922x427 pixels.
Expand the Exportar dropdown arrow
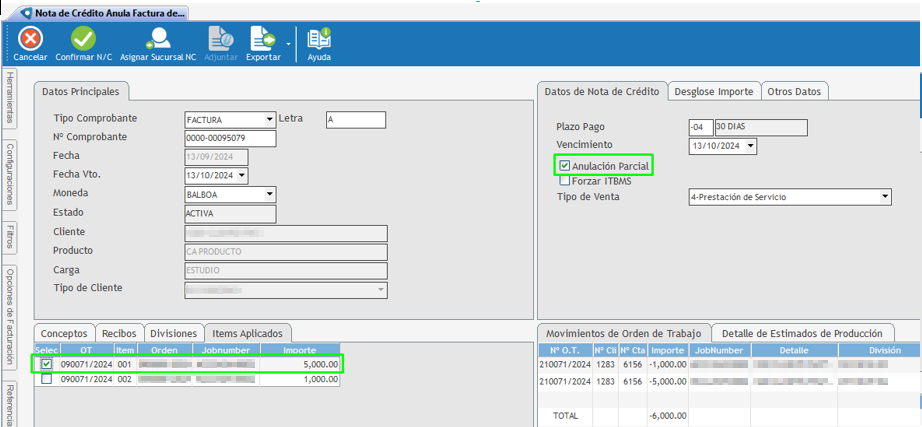(288, 43)
